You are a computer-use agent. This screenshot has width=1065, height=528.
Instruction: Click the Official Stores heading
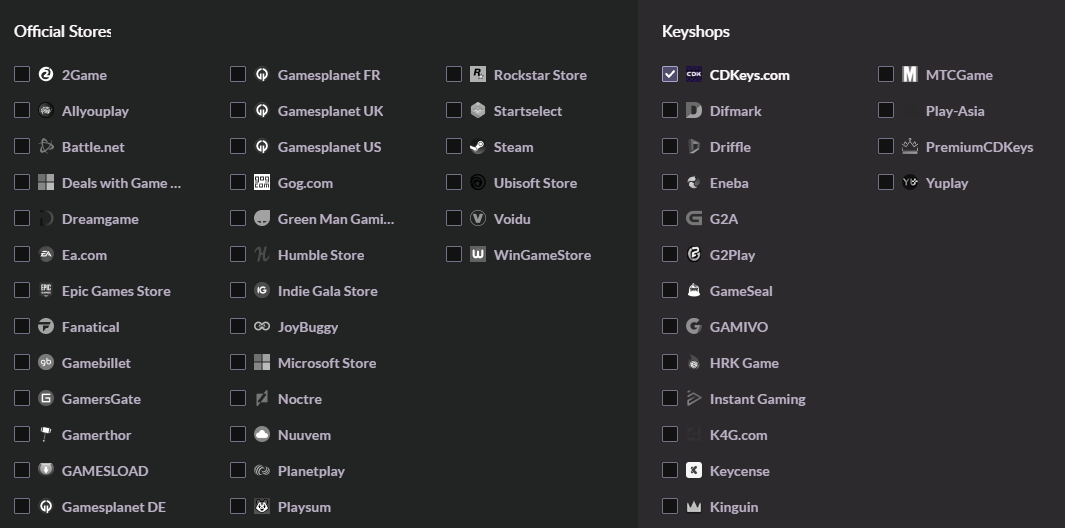[62, 31]
